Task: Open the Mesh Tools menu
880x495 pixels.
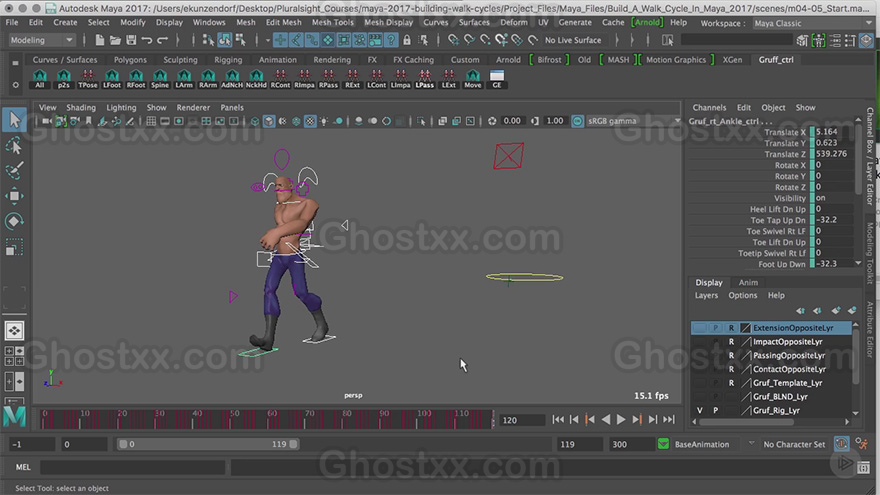Action: tap(332, 22)
